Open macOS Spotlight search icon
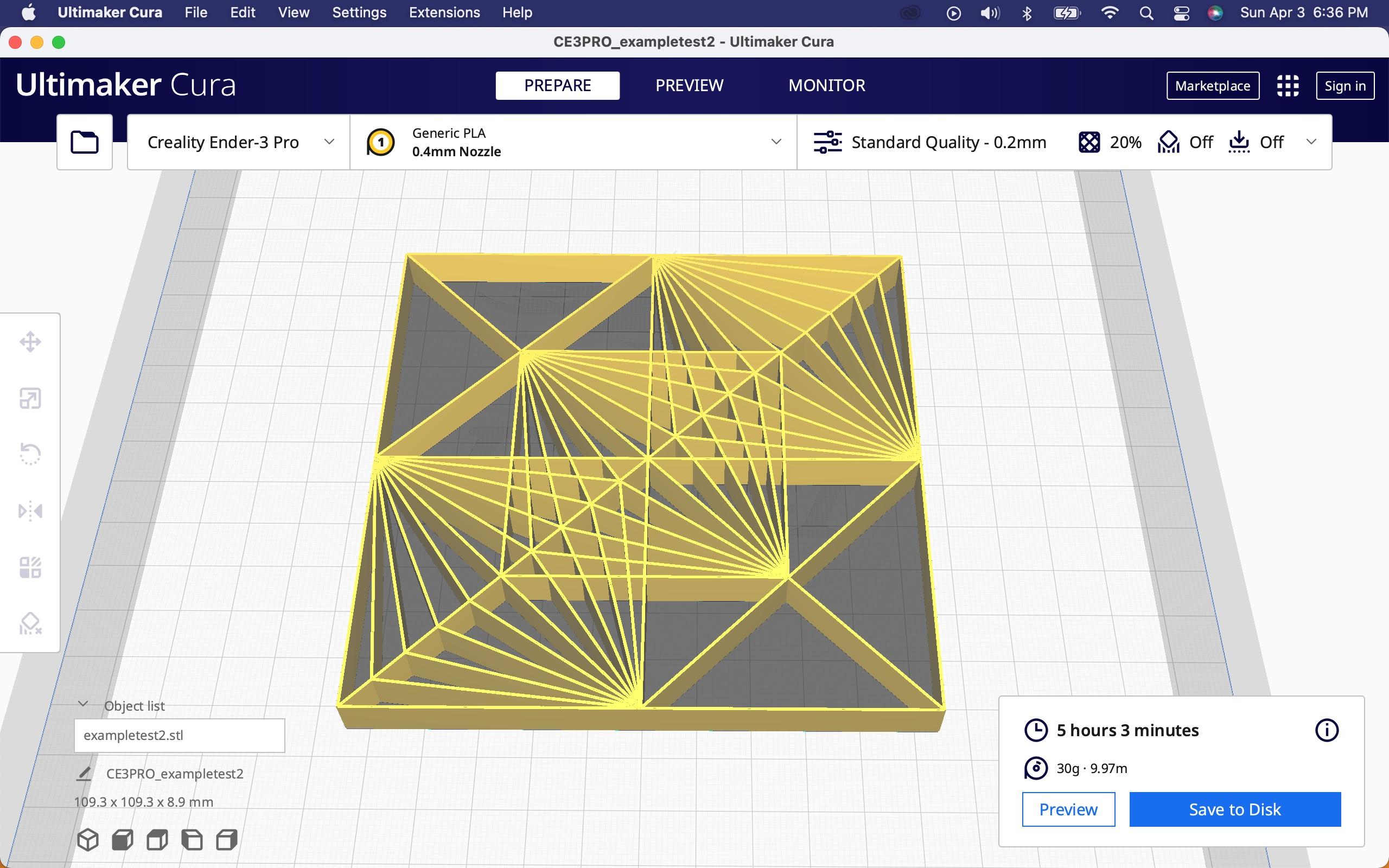The height and width of the screenshot is (868, 1389). [x=1146, y=12]
